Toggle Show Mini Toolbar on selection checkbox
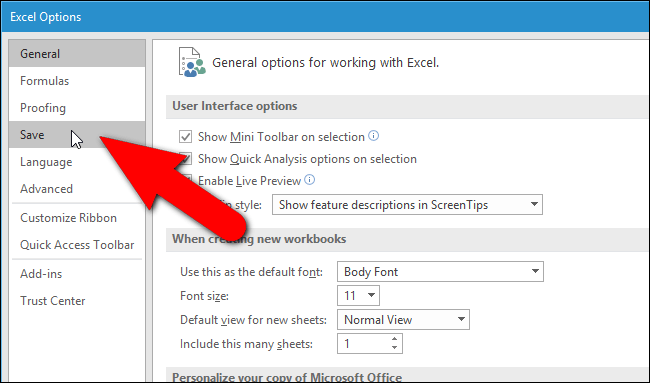650x383 pixels. click(x=185, y=136)
